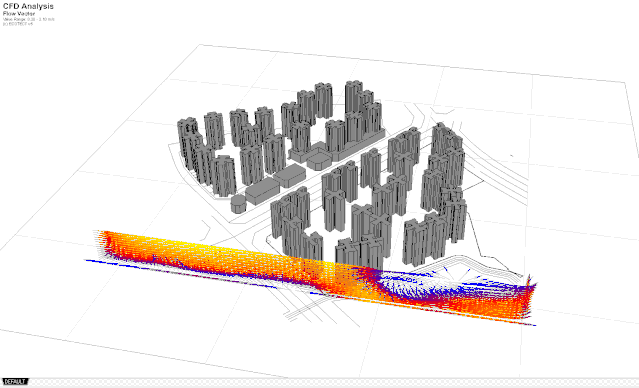The image size is (639, 388).
Task: Click the round cylindrical building in the model
Action: pos(238,203)
